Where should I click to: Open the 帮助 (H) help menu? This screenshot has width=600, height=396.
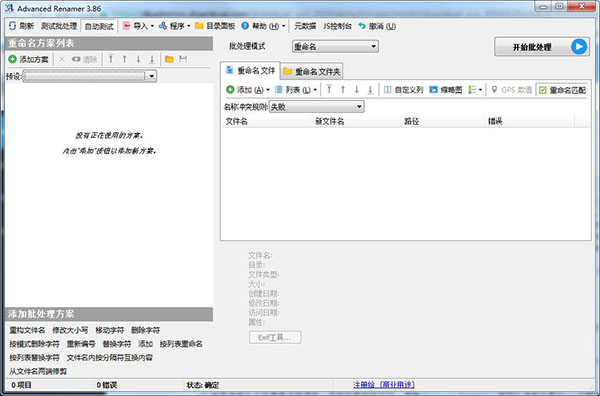click(x=263, y=26)
